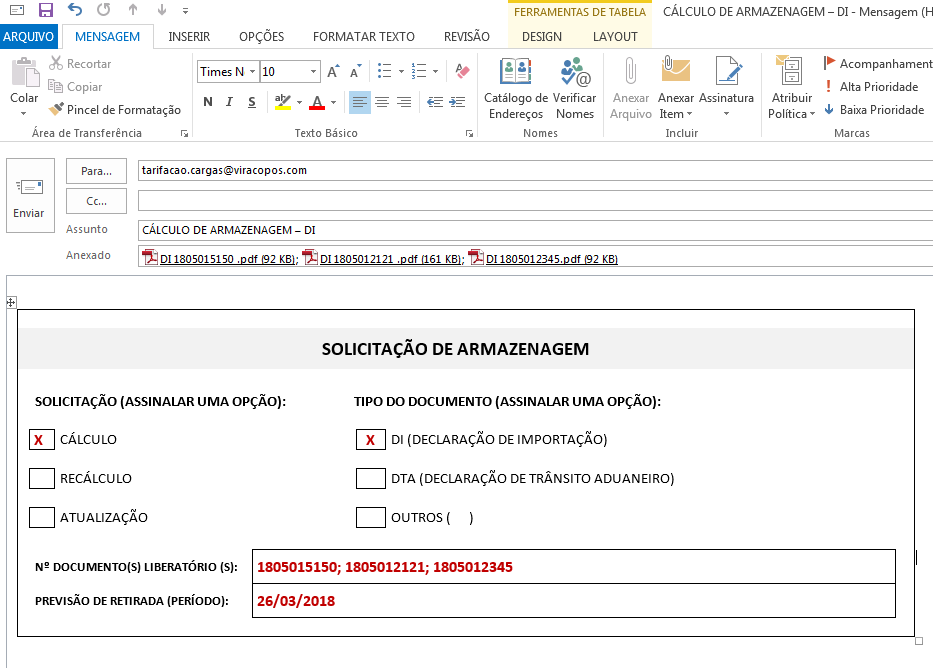This screenshot has width=933, height=668.
Task: Apply red font color
Action: pos(317,102)
